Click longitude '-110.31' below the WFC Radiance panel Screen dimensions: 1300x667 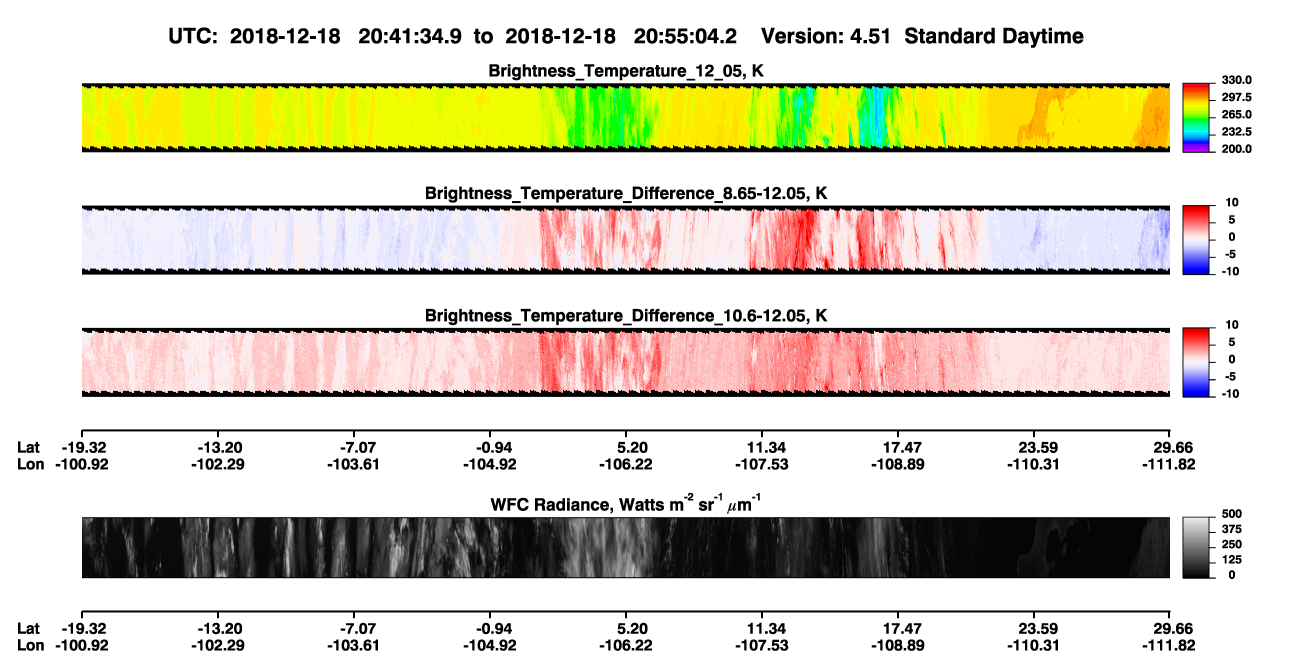(x=1034, y=645)
